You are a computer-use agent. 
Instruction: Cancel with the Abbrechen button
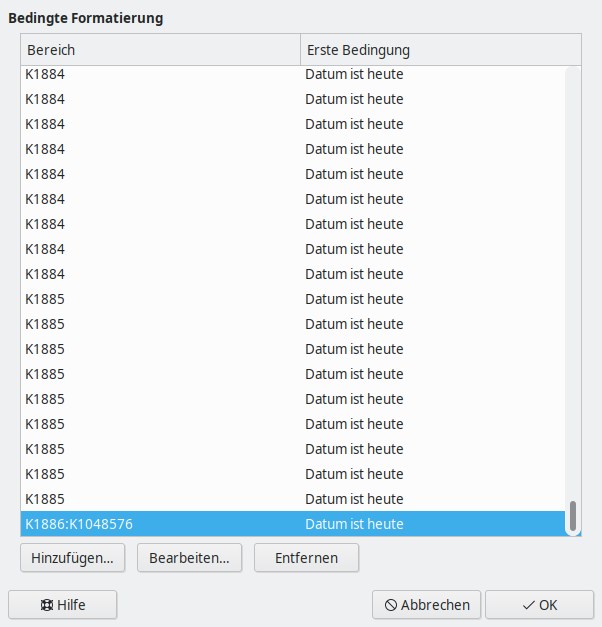(x=426, y=605)
